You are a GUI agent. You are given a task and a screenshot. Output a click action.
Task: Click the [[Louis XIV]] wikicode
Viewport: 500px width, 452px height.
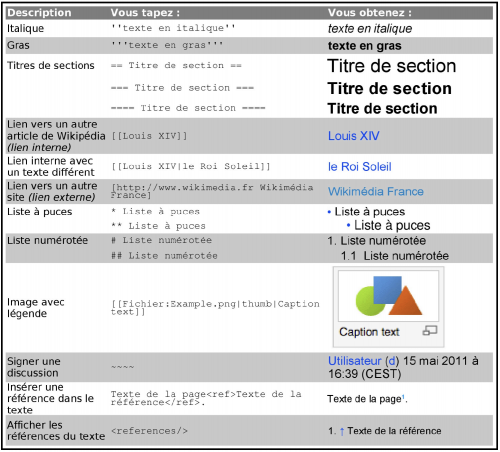pyautogui.click(x=149, y=136)
